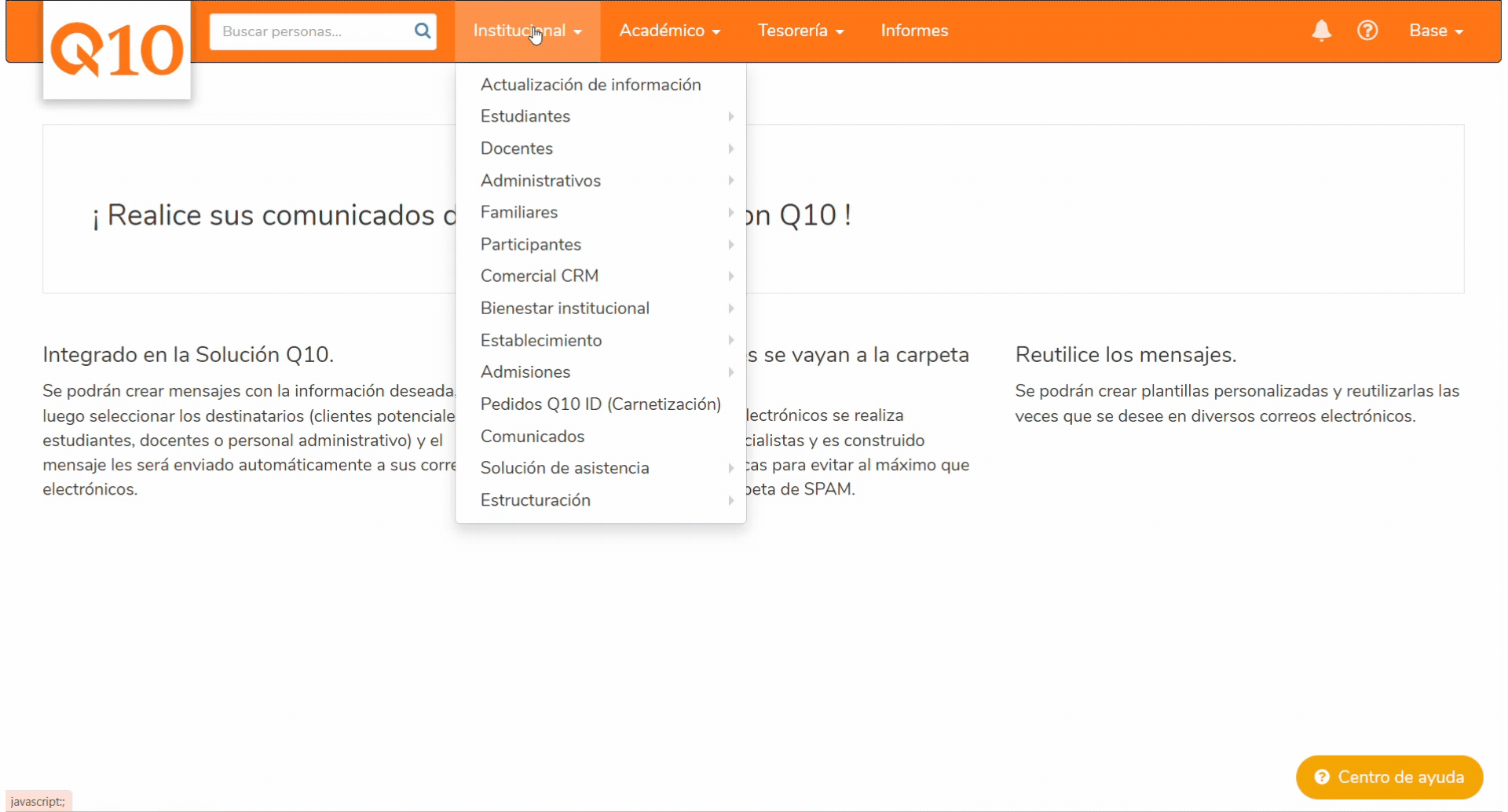This screenshot has width=1508, height=812.
Task: Expand the Admisiones submenu
Action: tap(600, 372)
